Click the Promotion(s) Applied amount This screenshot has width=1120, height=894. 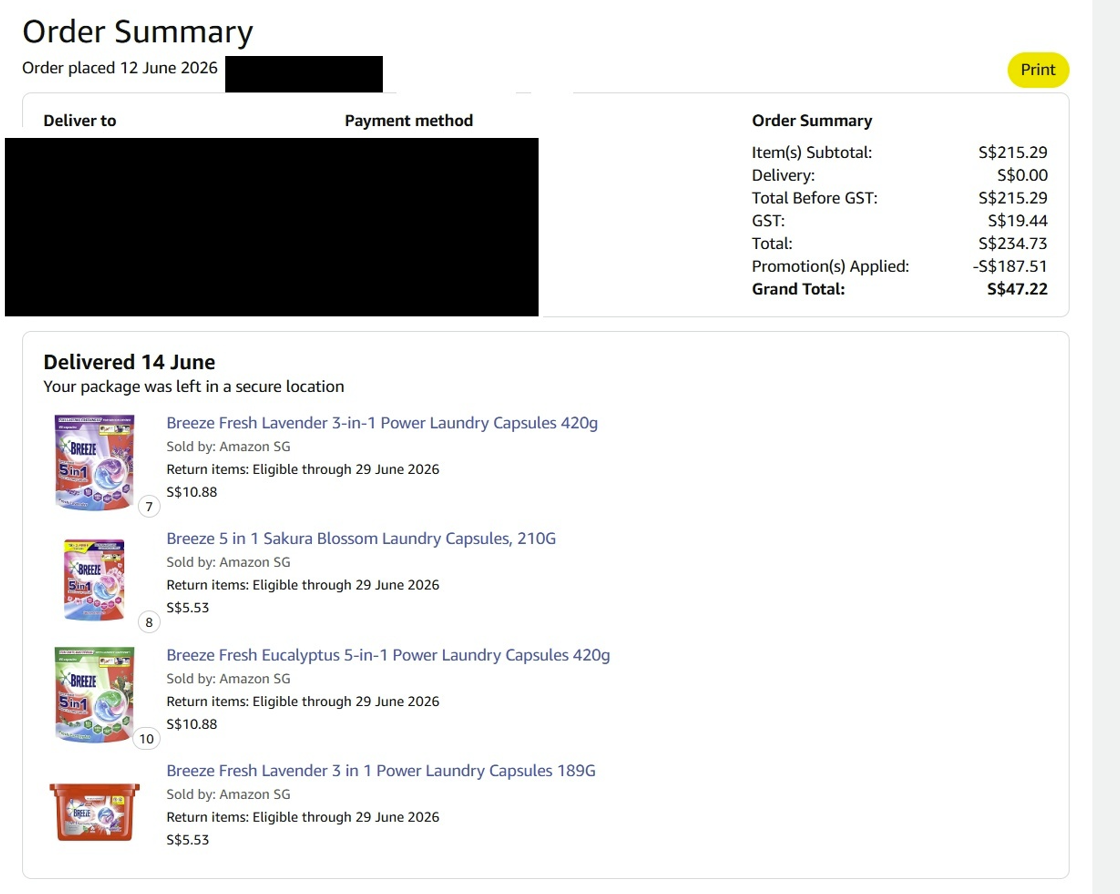pyautogui.click(x=1009, y=266)
